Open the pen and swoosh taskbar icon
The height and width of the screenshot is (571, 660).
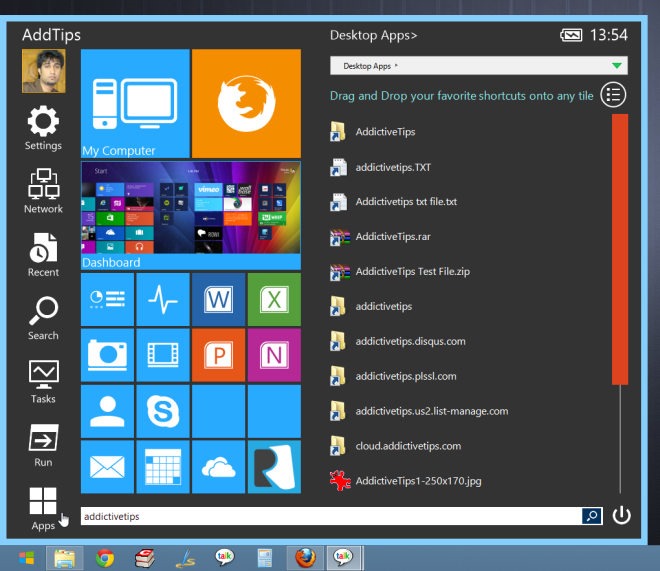tap(185, 559)
